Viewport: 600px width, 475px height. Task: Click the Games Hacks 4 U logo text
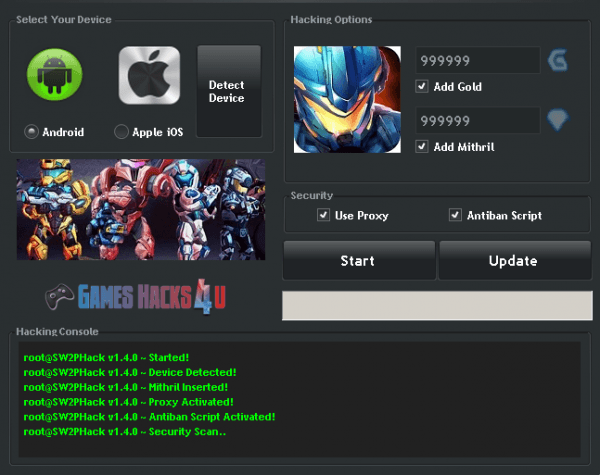pyautogui.click(x=150, y=297)
